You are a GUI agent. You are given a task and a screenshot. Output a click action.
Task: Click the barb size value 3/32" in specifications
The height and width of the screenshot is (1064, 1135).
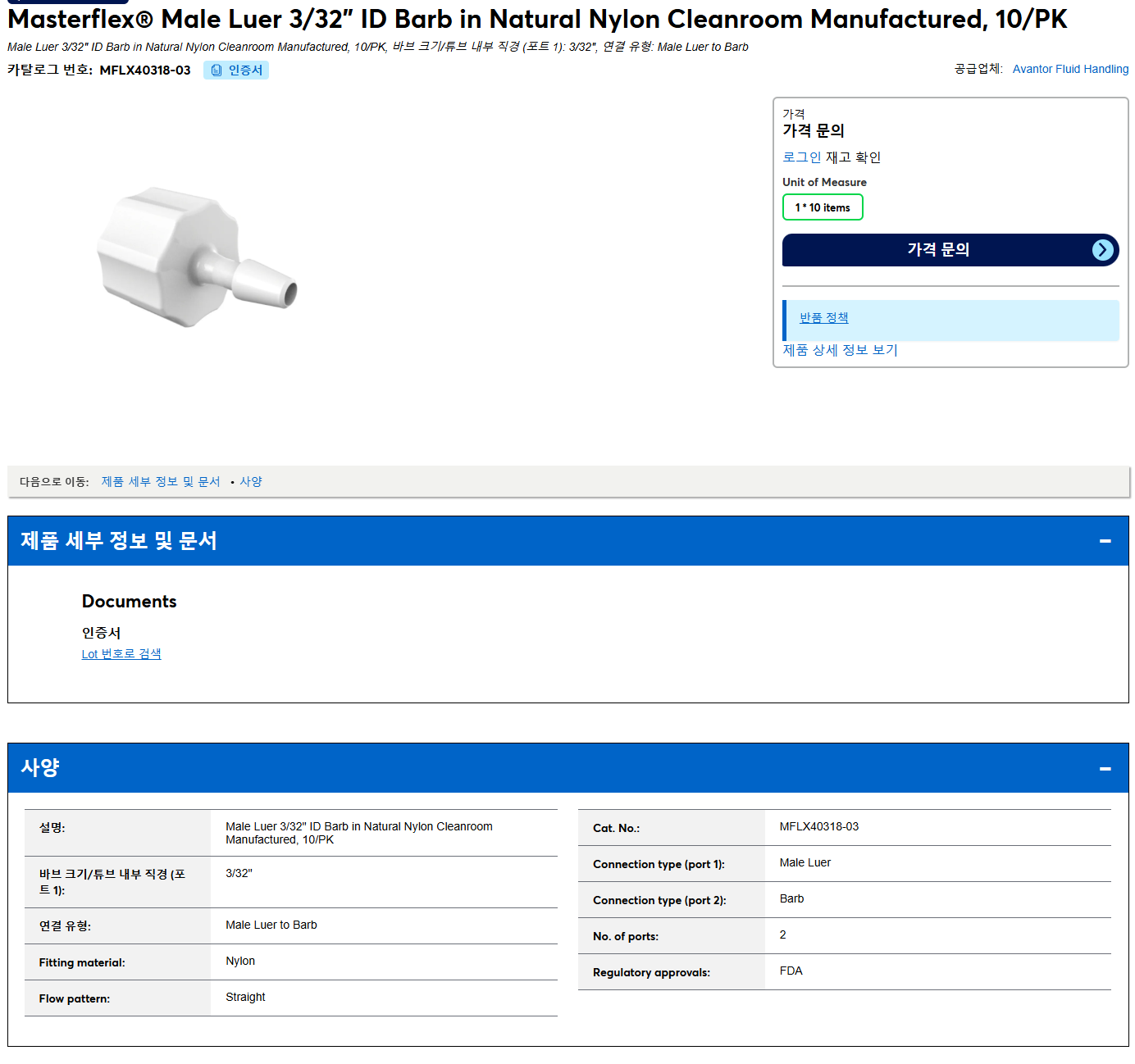(x=239, y=874)
